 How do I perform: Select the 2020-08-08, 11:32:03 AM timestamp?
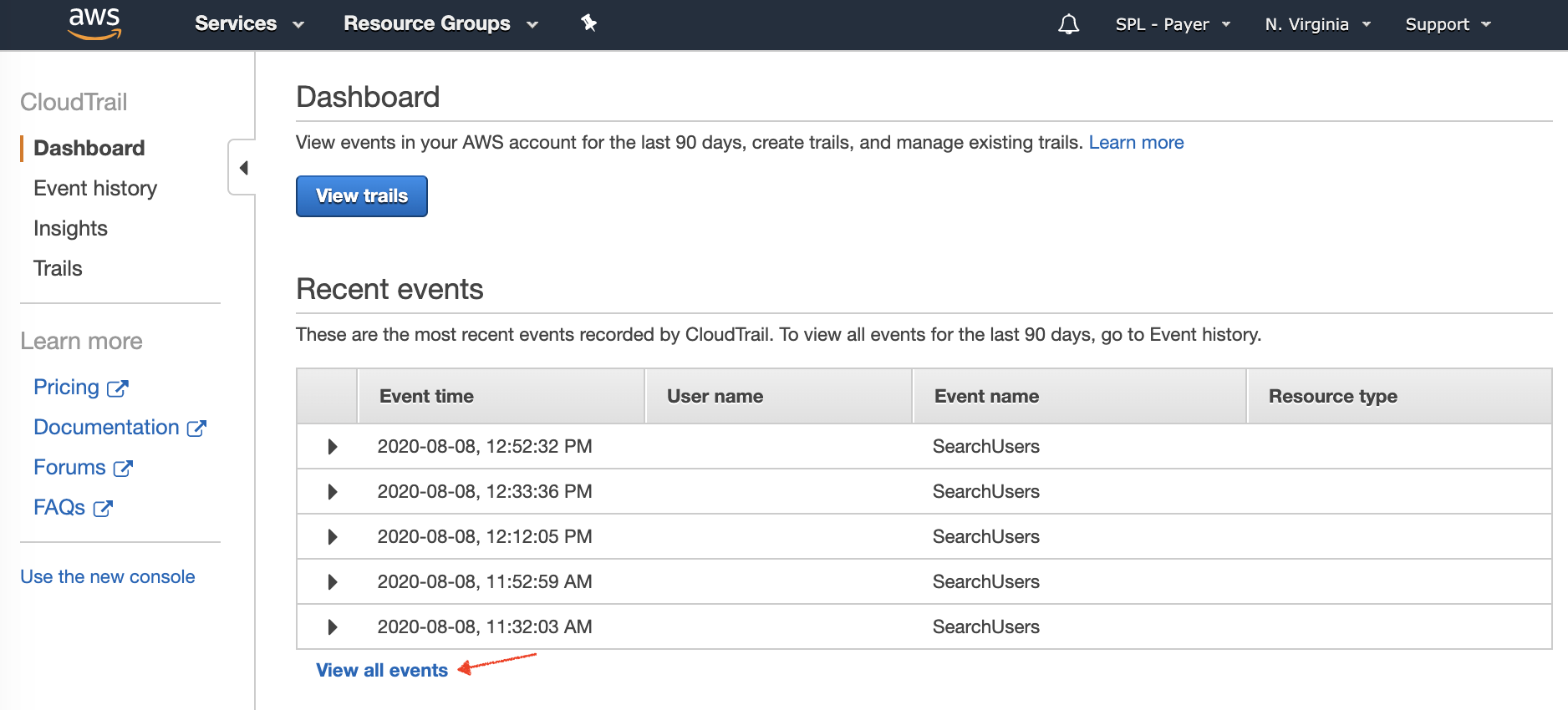485,626
